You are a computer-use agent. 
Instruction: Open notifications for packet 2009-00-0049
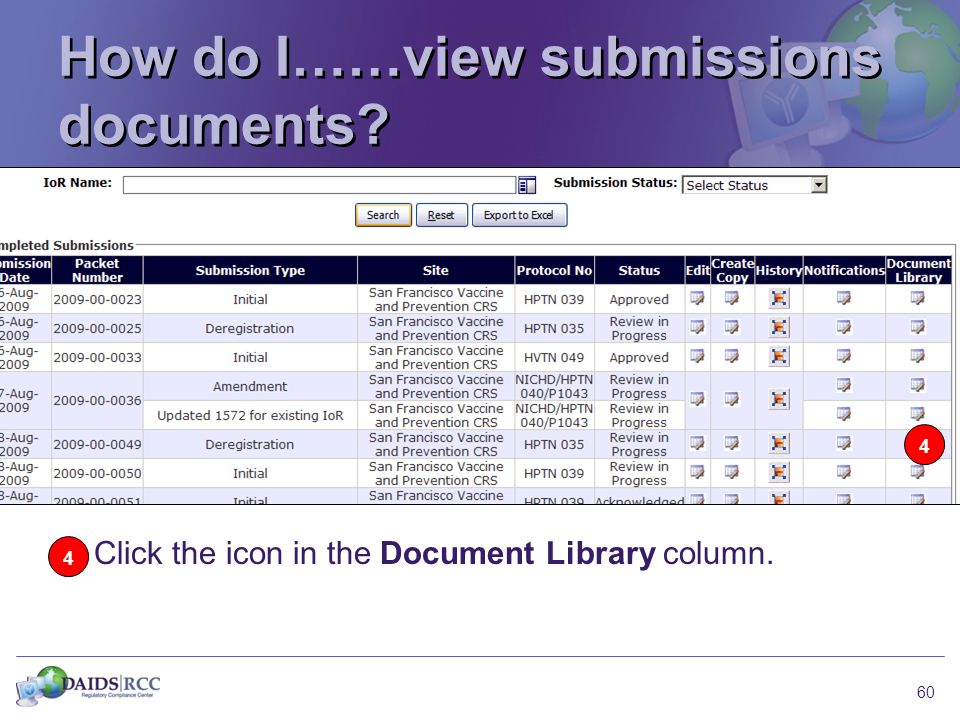[x=844, y=443]
